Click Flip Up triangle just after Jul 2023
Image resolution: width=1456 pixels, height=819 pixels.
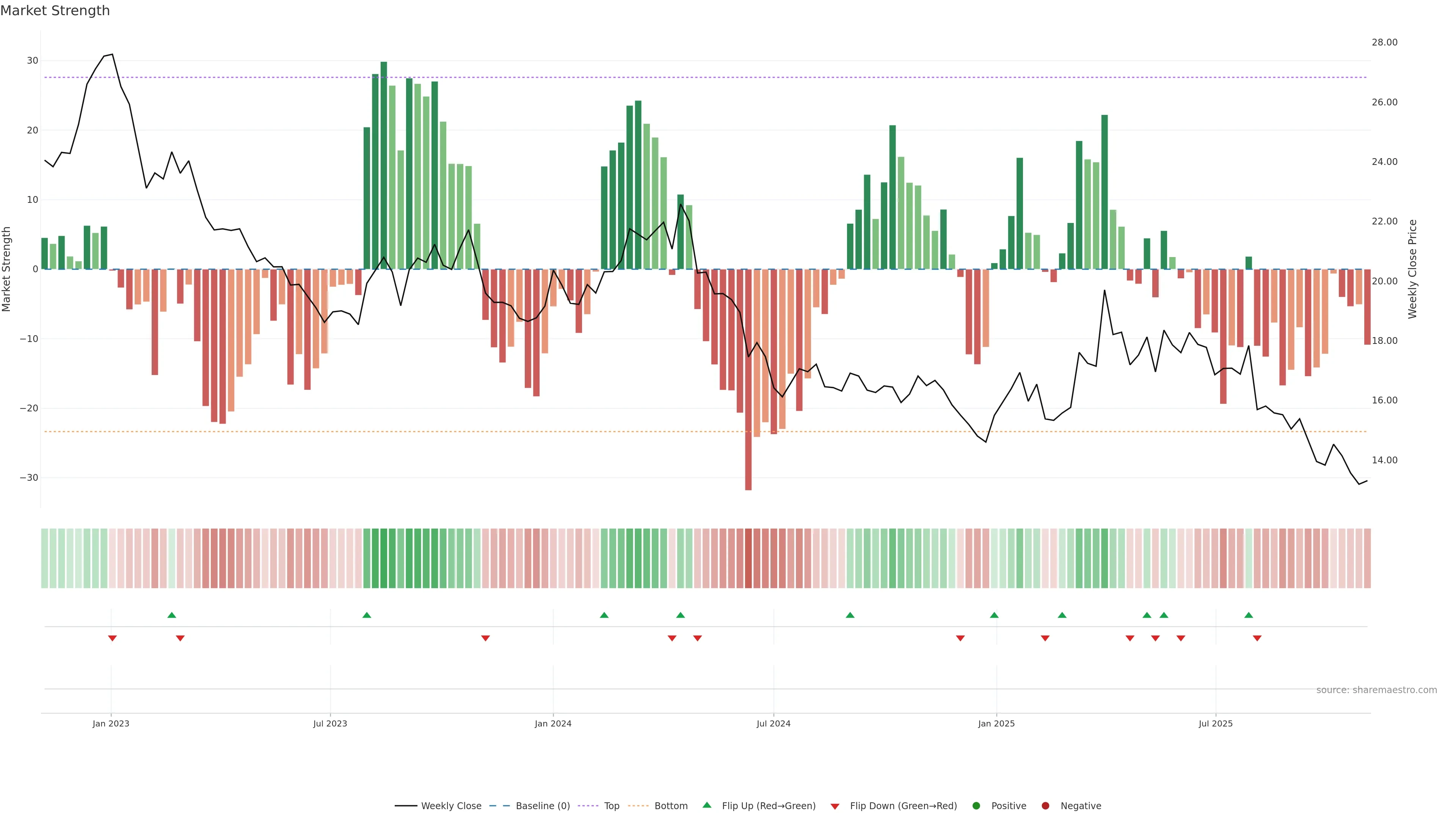click(x=367, y=615)
